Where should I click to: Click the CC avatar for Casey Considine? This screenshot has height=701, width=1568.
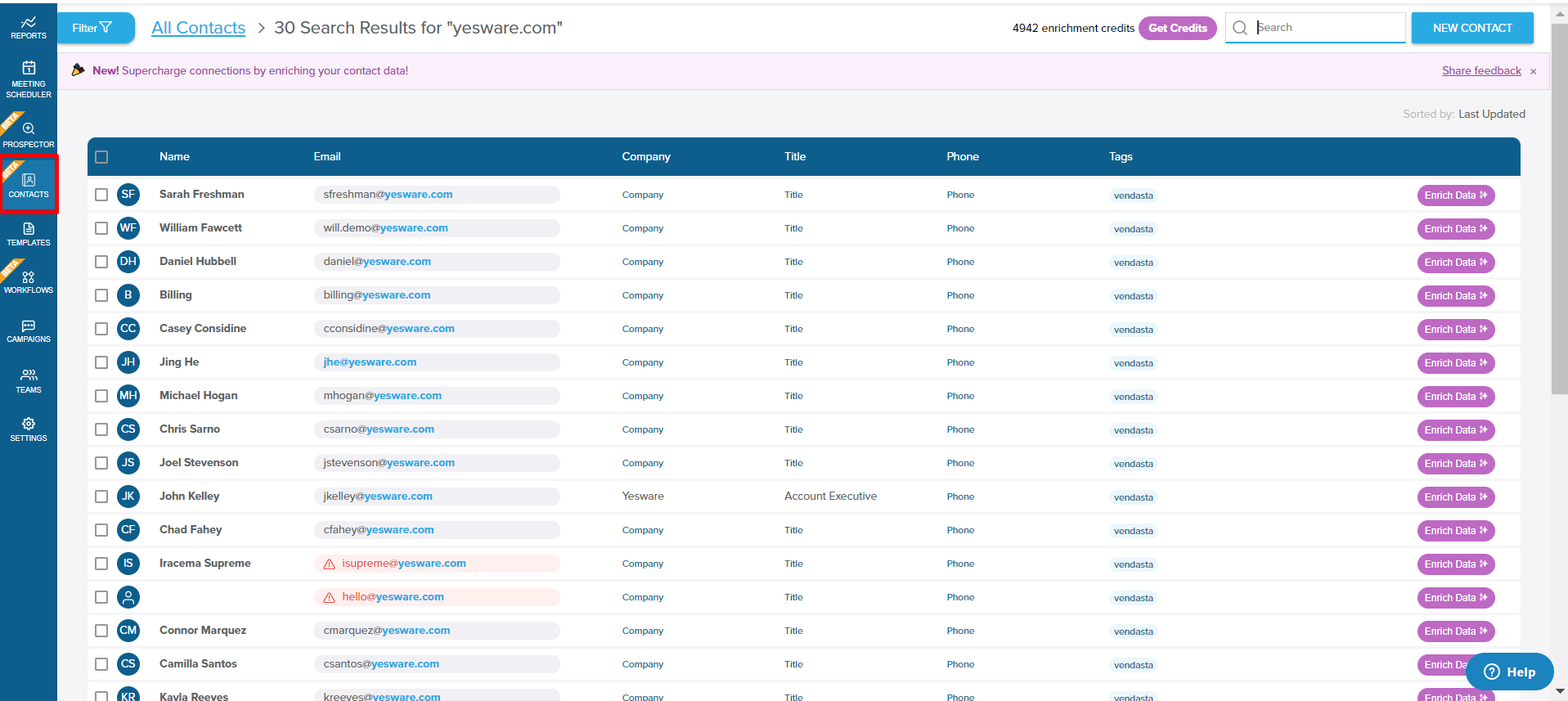pyautogui.click(x=128, y=329)
